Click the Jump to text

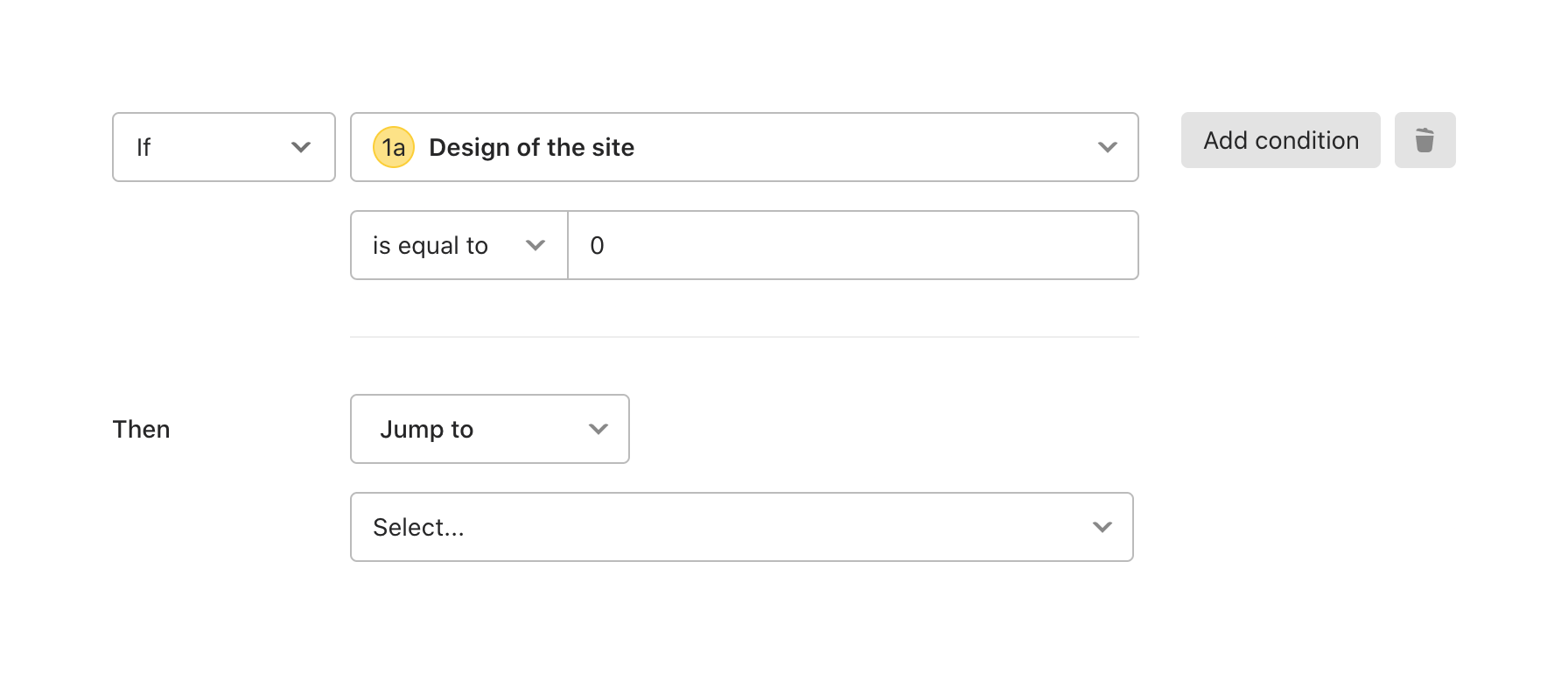[x=426, y=429]
